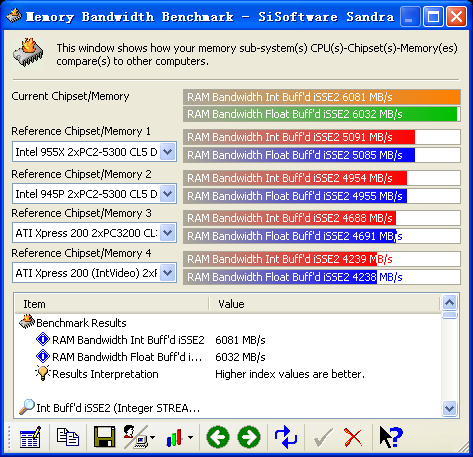The image size is (473, 457).
Task: Click results list scroll up arrow
Action: (x=450, y=303)
